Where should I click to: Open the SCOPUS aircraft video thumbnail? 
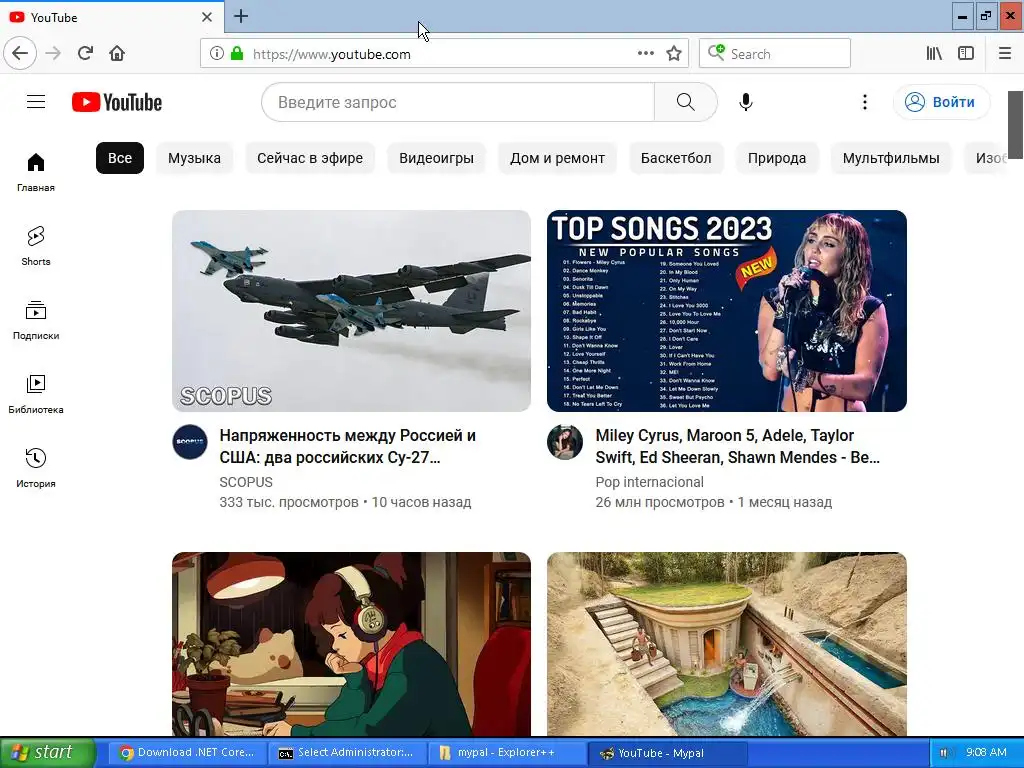tap(351, 311)
